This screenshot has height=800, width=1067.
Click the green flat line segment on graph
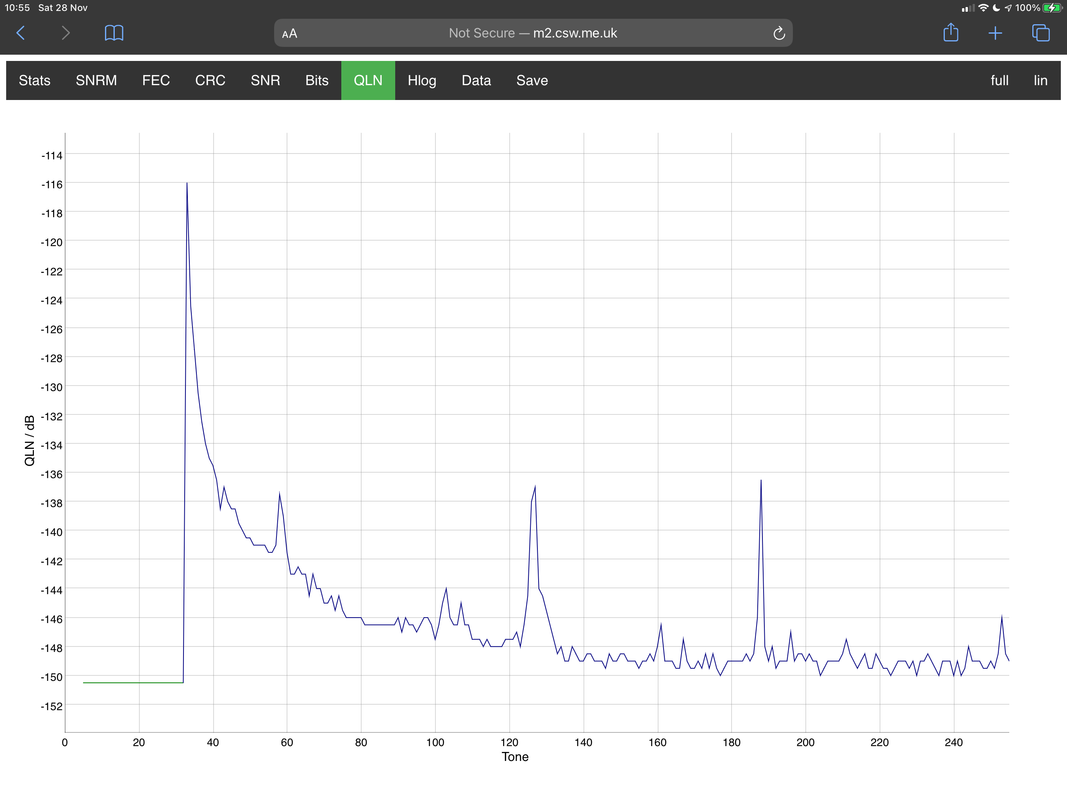[x=133, y=682]
